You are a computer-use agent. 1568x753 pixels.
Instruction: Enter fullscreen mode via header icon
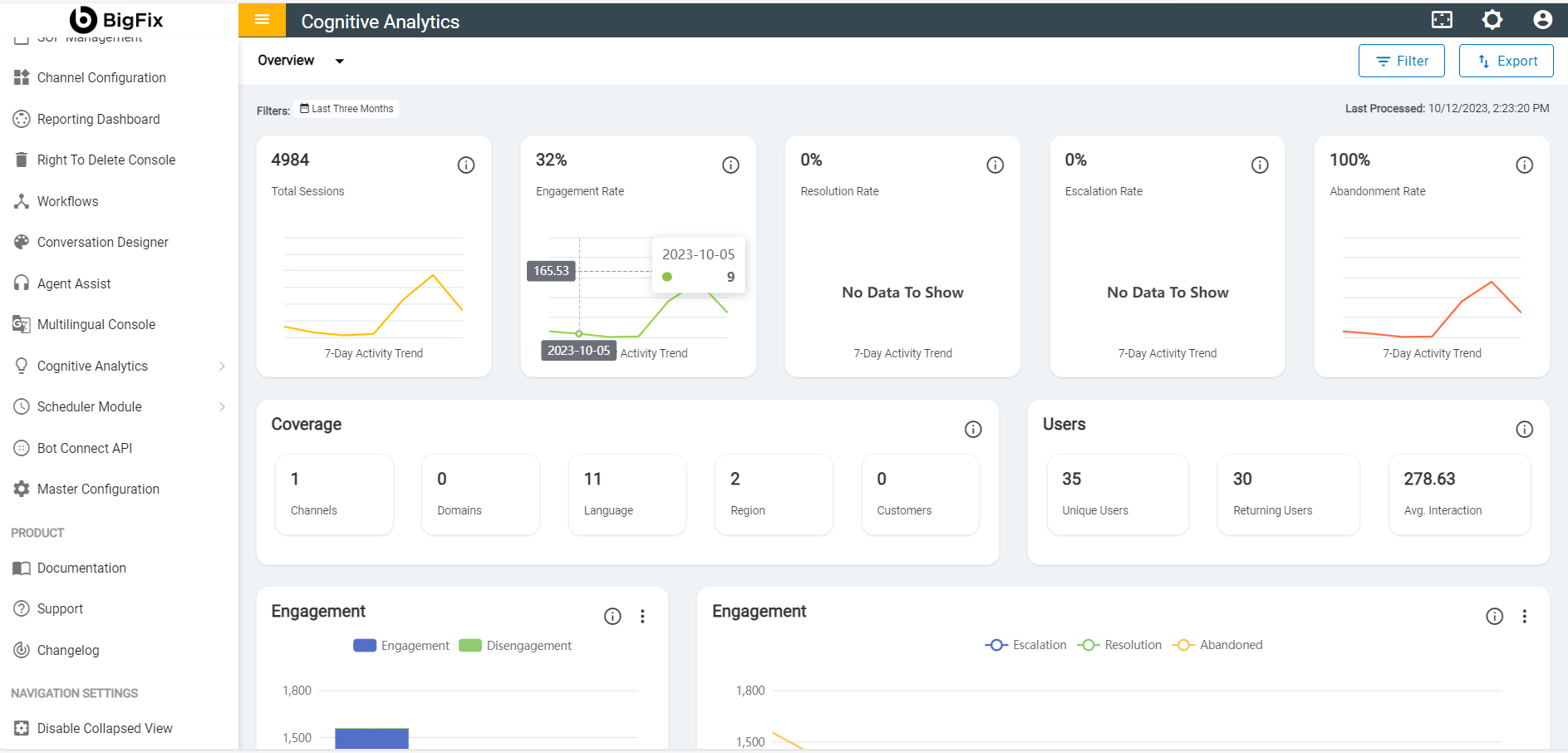tap(1442, 20)
